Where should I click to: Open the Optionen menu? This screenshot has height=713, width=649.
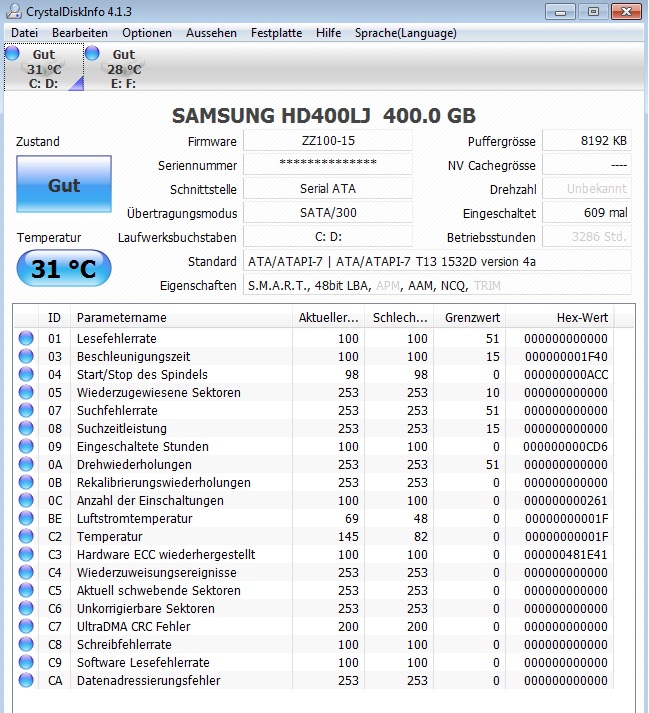point(147,33)
